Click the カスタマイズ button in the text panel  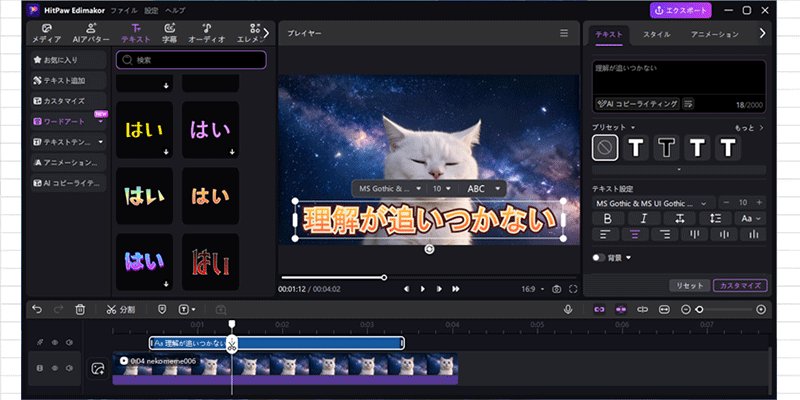pos(740,286)
